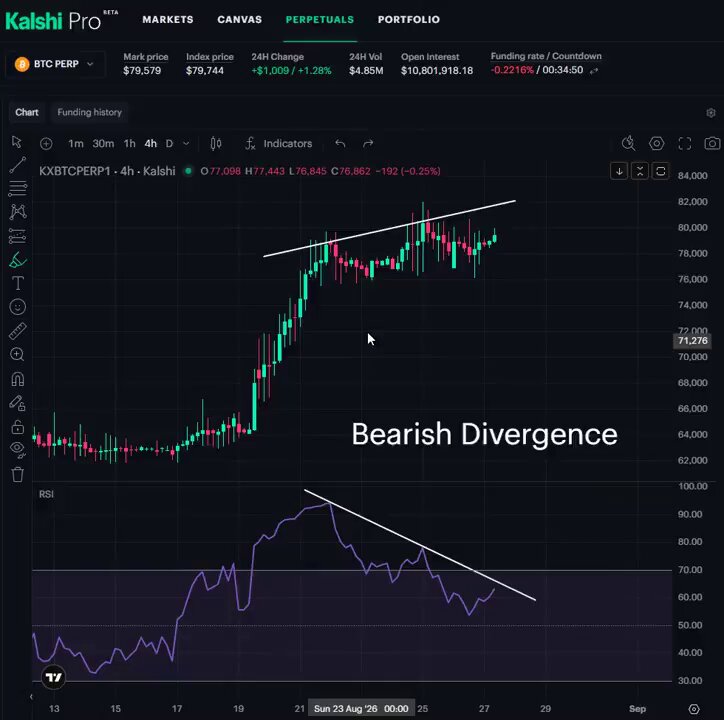Click the green market status dot
724x720 pixels.
188,171
